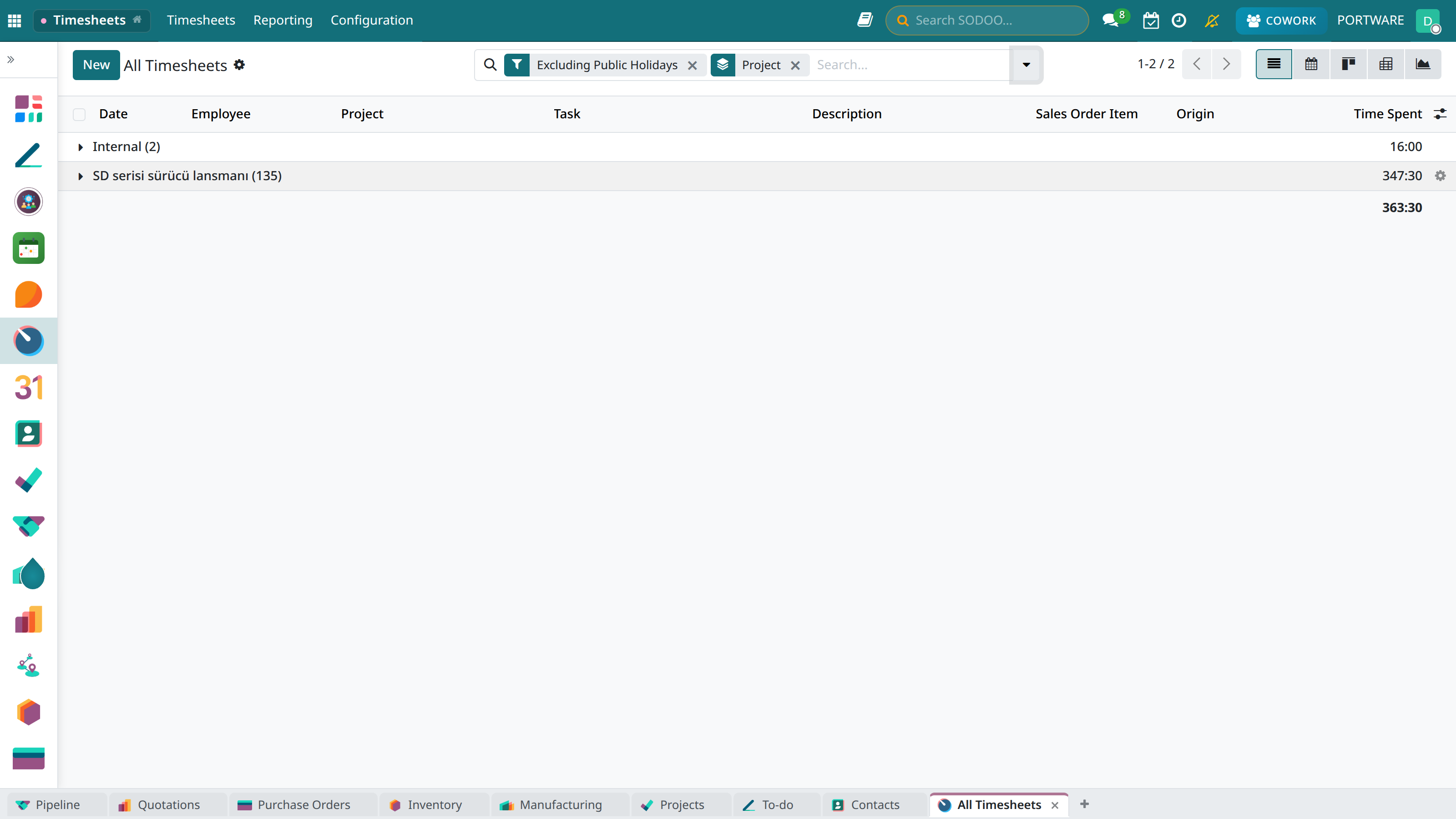Viewport: 1456px width, 819px height.
Task: Open the Contacts app in sidebar
Action: [28, 434]
